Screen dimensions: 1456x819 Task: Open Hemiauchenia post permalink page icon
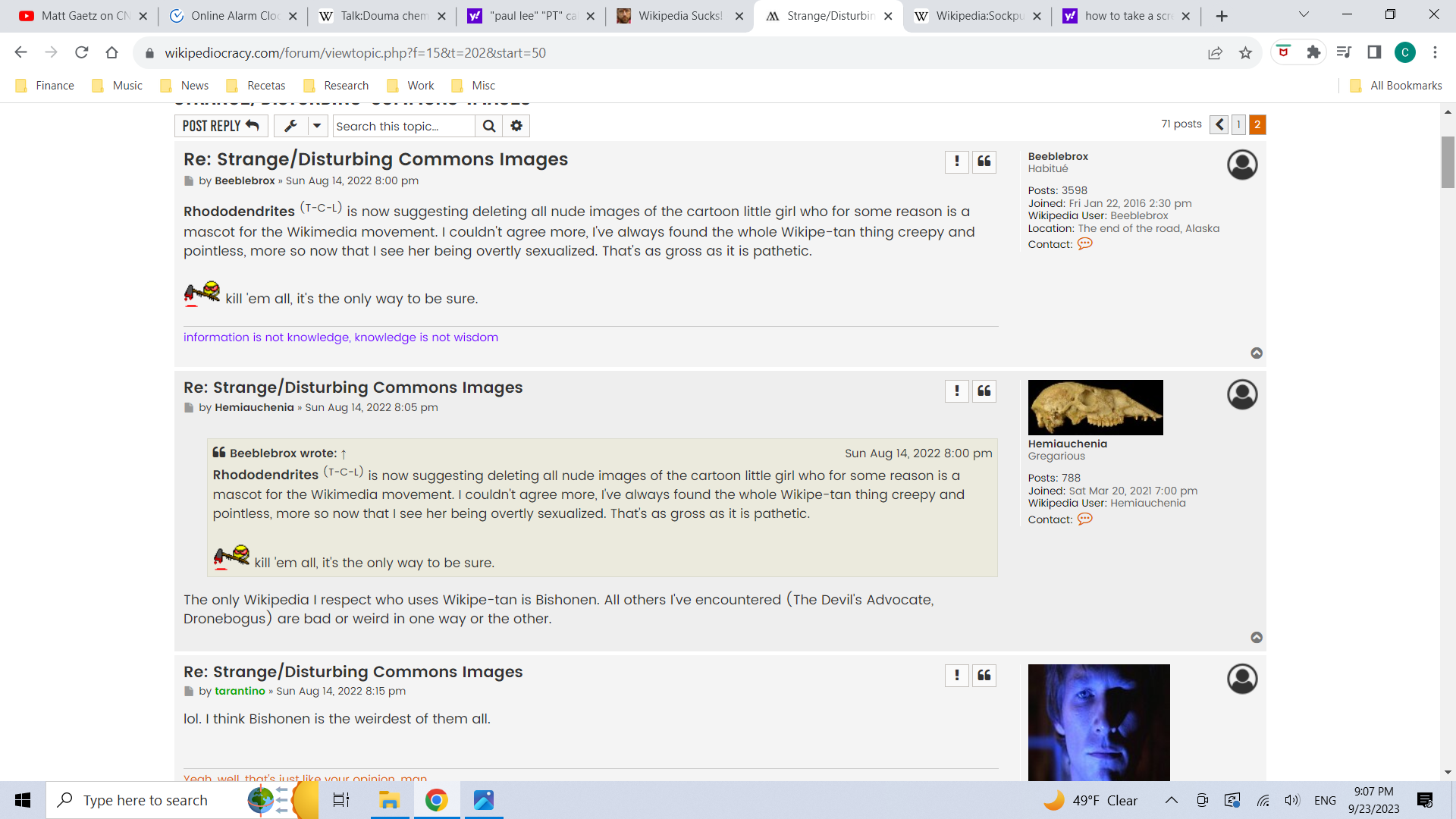[x=189, y=408]
